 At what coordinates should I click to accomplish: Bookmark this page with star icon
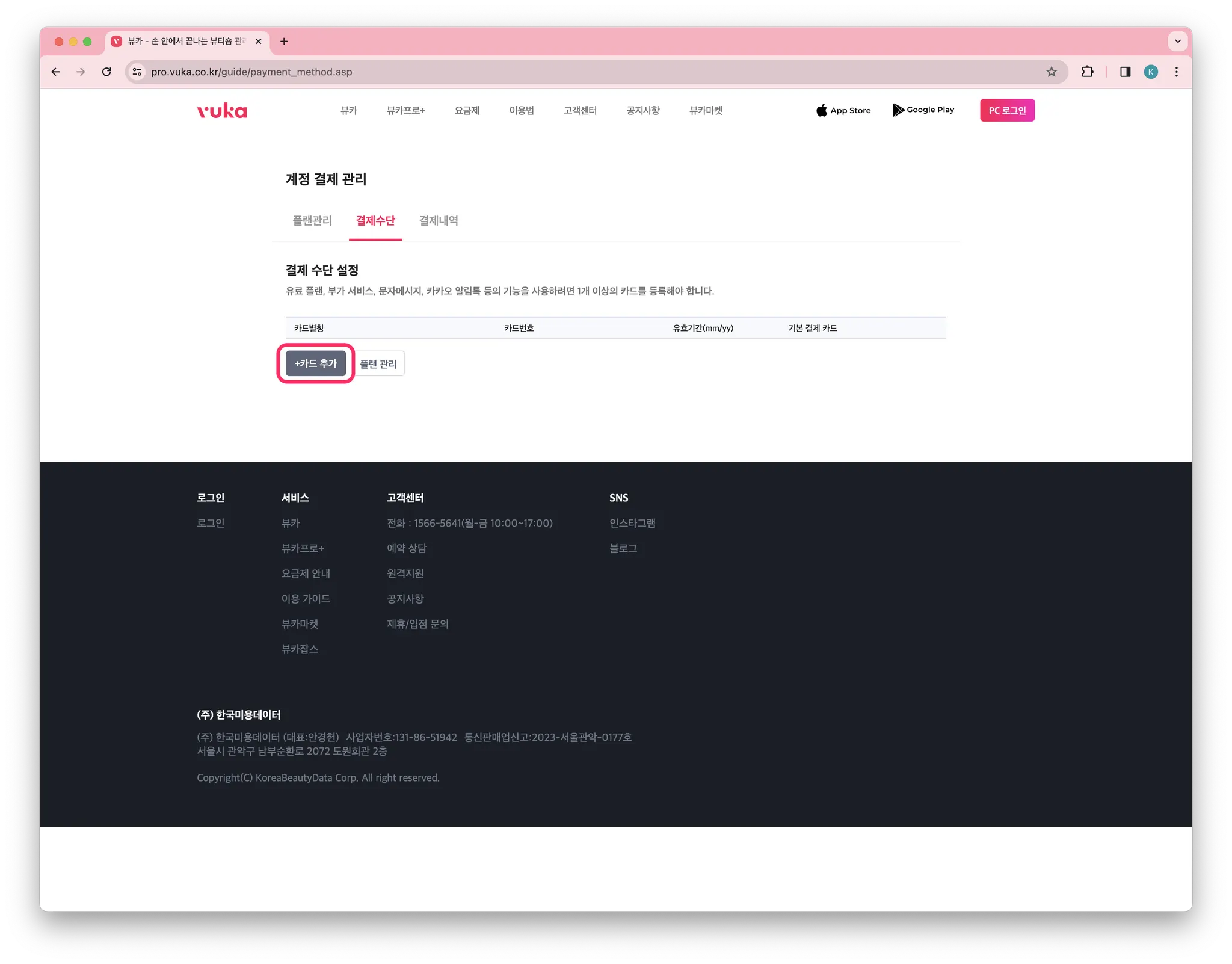click(x=1051, y=72)
